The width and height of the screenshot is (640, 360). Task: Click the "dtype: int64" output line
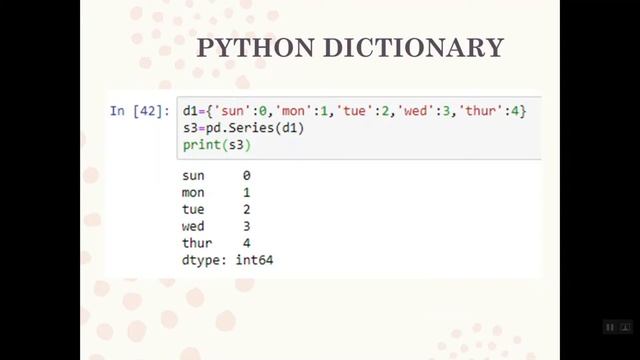click(x=227, y=260)
